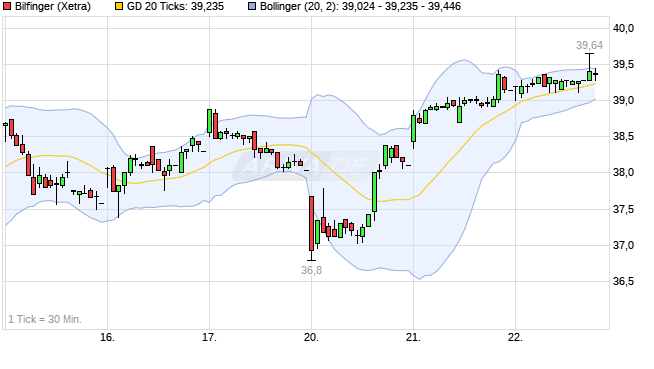Click the 39,64 high price annotation
Screen dimensions: 654x369
[x=589, y=45]
